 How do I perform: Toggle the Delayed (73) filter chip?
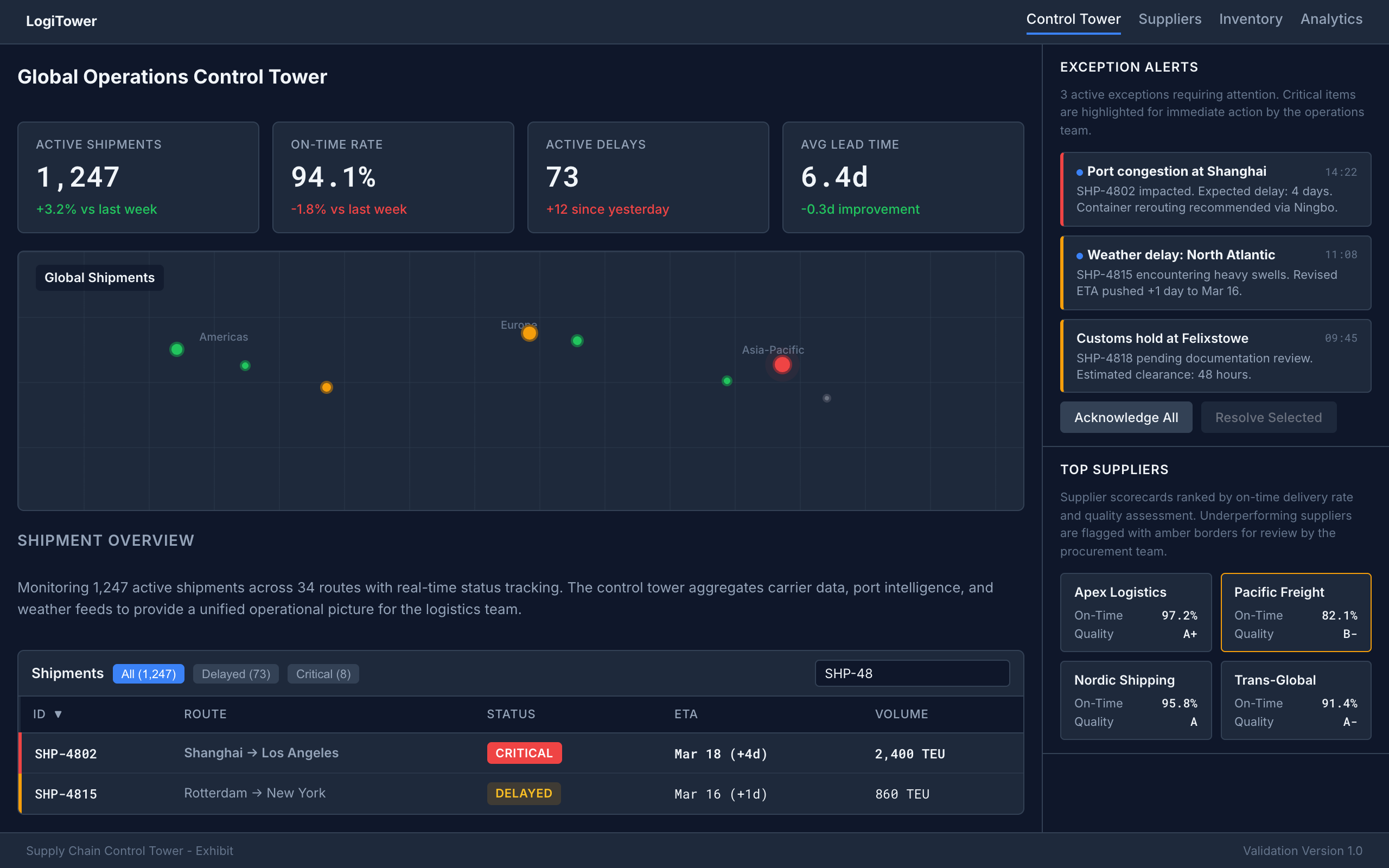click(x=236, y=674)
